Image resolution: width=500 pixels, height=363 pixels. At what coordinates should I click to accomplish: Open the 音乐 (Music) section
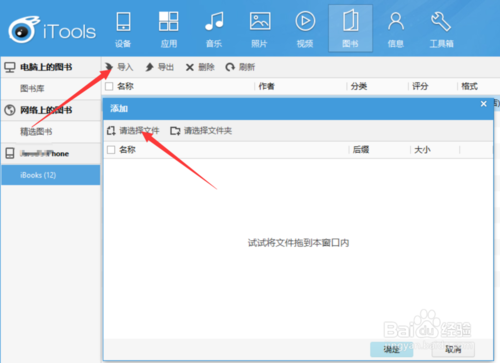click(x=214, y=29)
